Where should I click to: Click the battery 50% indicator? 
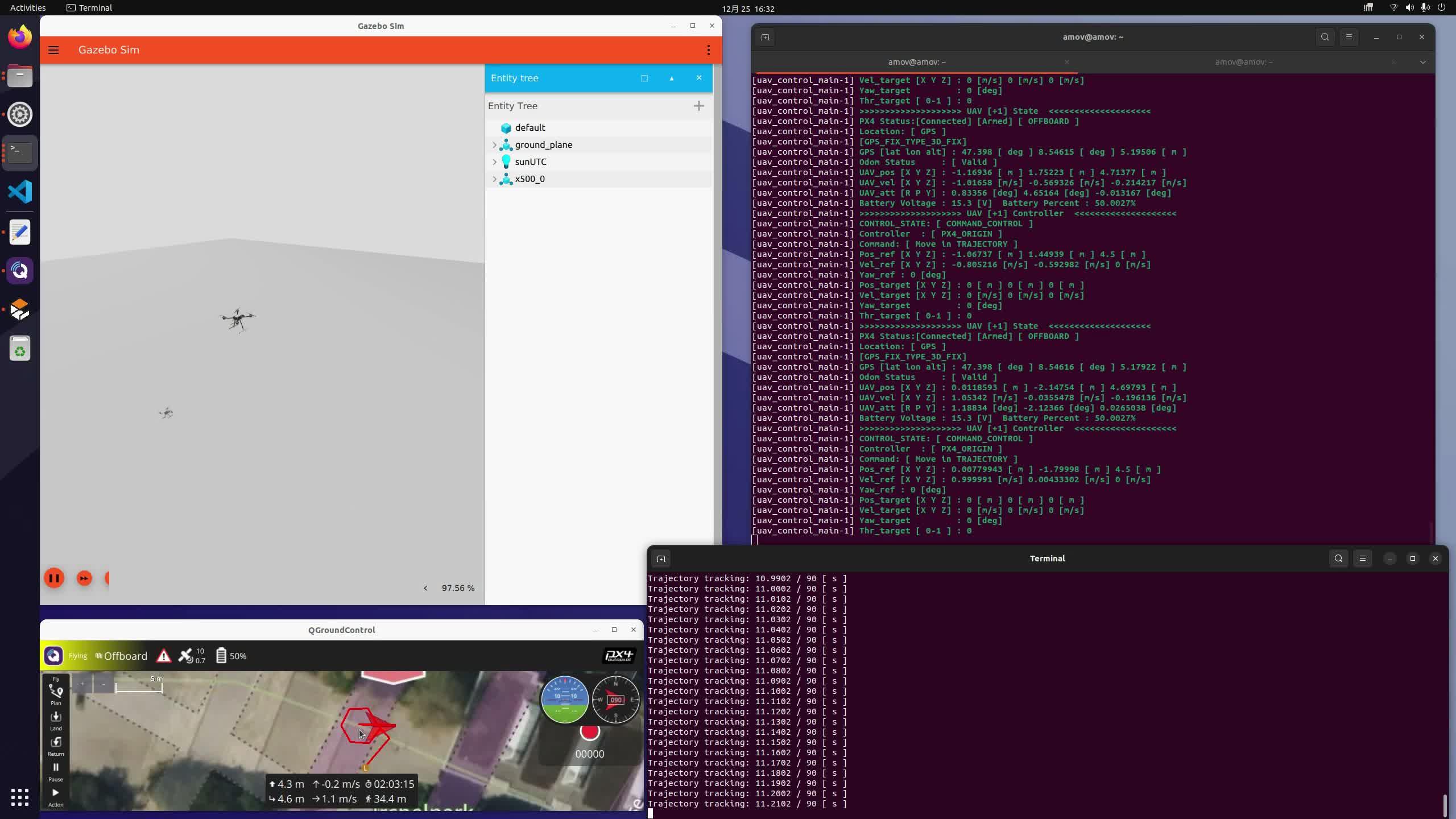231,656
